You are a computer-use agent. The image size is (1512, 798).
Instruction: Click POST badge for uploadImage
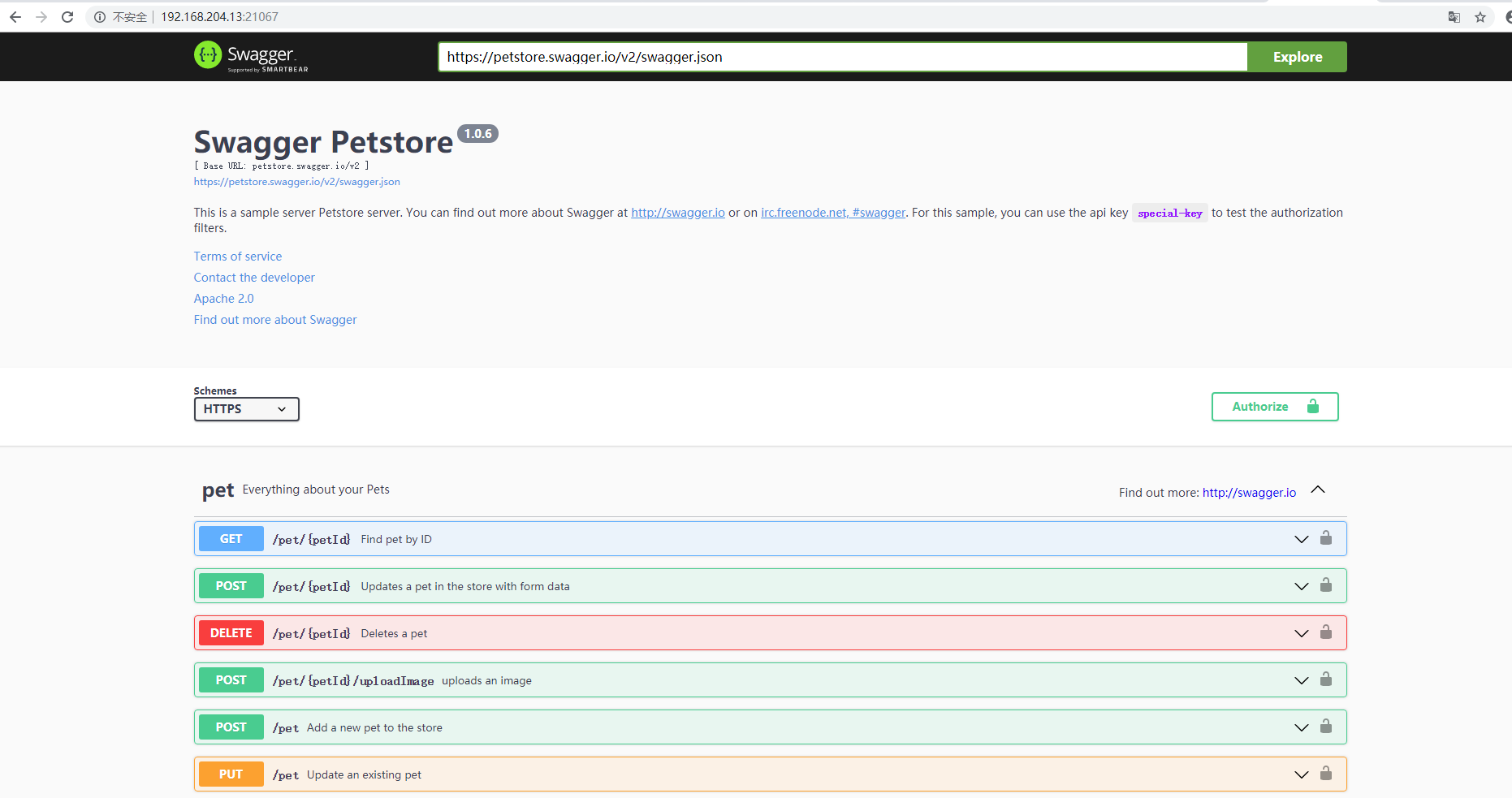[x=231, y=680]
